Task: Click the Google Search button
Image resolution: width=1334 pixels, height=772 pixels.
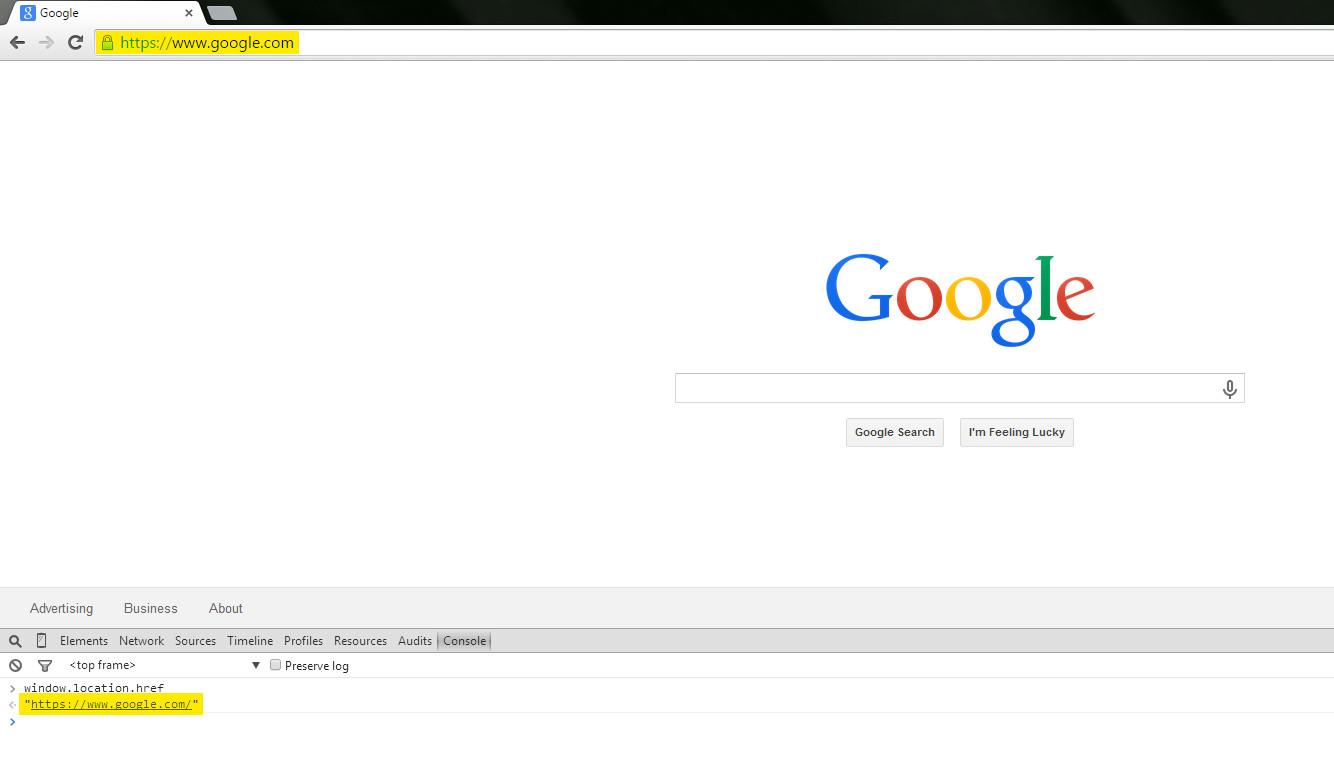Action: 895,432
